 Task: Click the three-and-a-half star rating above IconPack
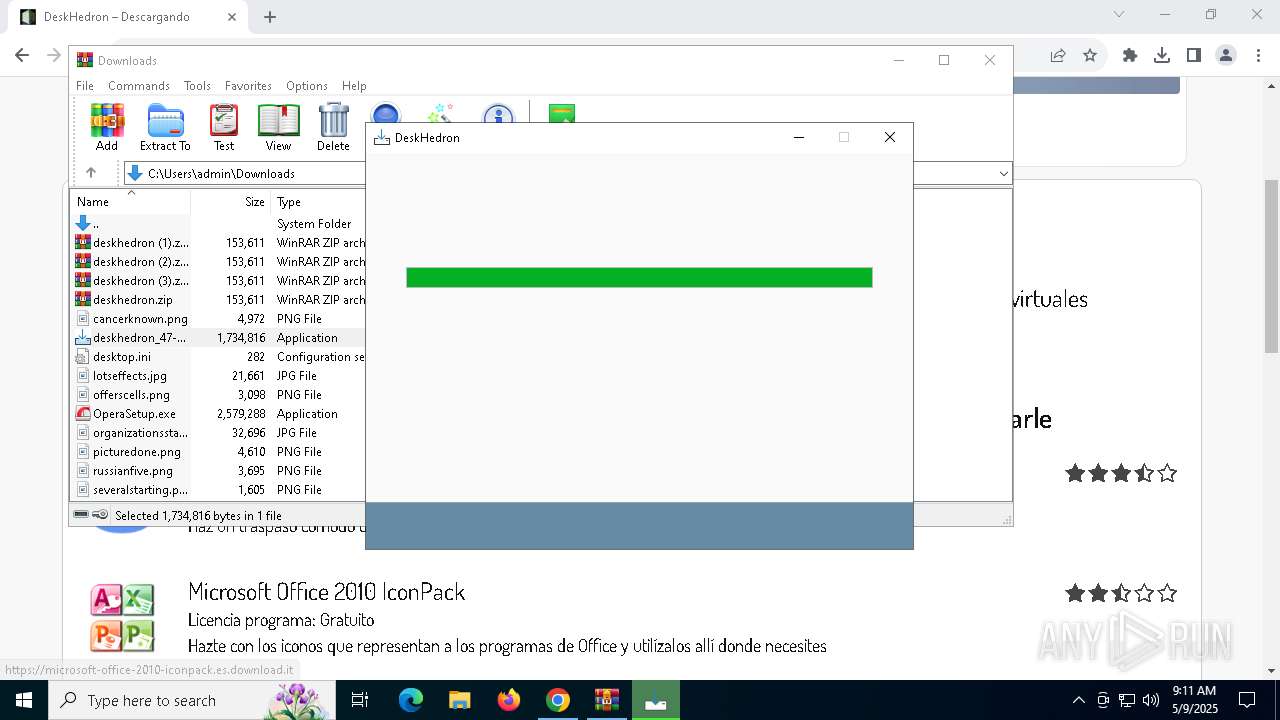coord(1121,473)
